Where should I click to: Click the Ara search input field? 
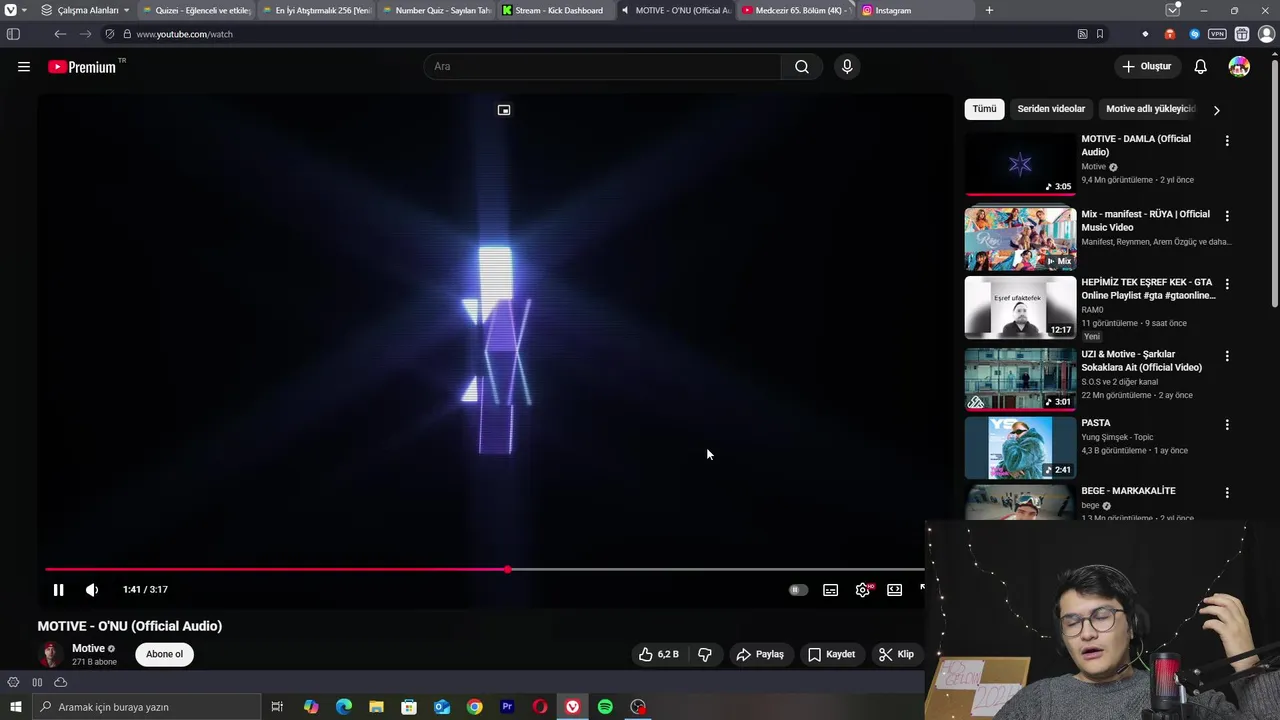click(602, 67)
